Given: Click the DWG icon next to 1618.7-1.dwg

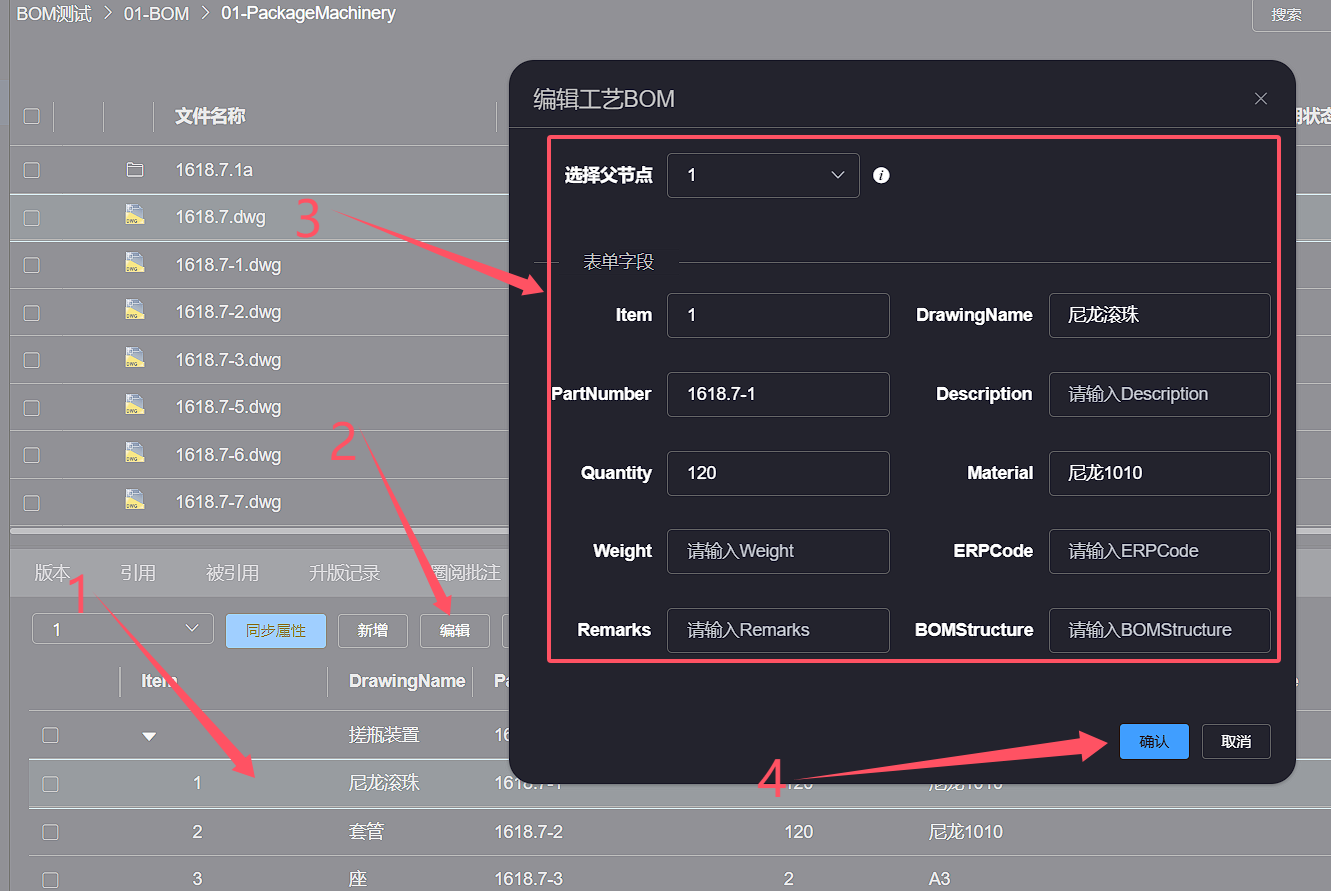Looking at the screenshot, I should [135, 263].
